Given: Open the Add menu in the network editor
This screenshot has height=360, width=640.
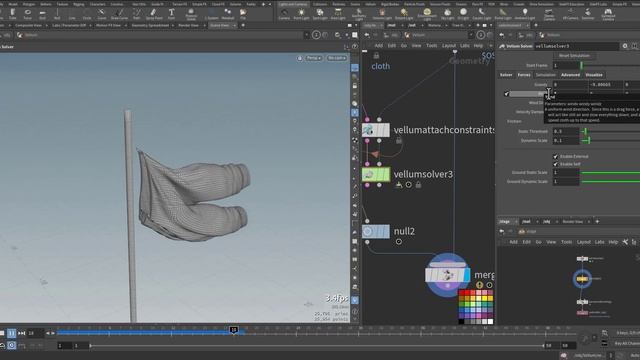Looking at the screenshot, I should coord(378,46).
